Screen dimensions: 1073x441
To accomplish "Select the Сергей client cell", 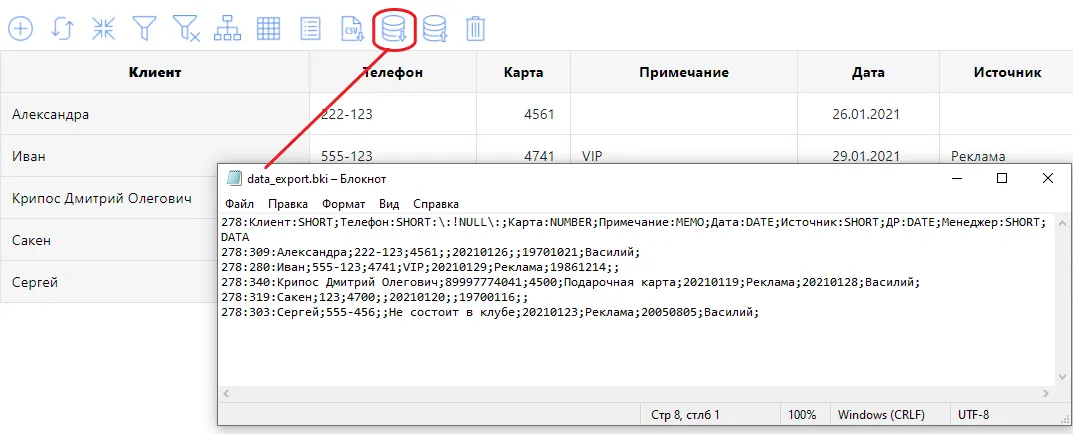I will pos(109,282).
